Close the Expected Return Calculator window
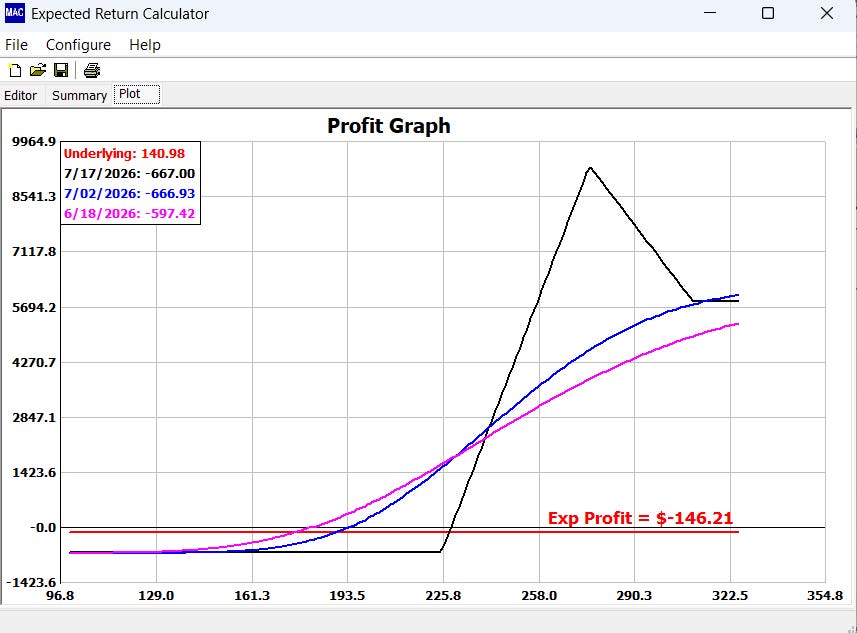Viewport: 857px width, 633px height. pos(827,13)
